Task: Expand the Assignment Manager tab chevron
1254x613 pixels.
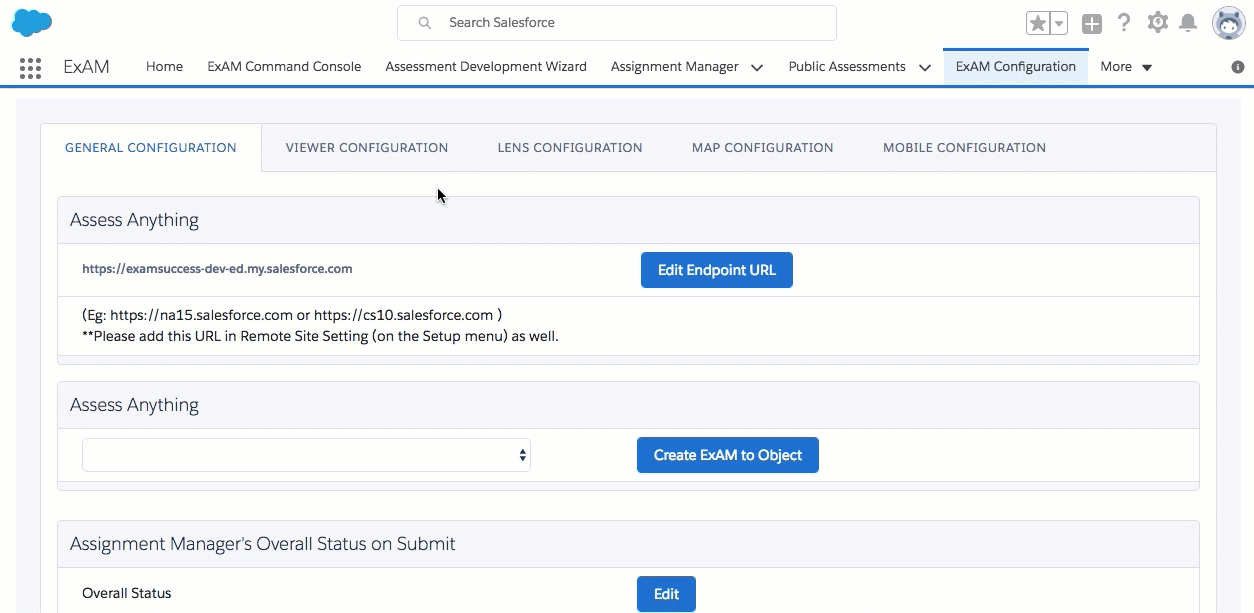Action: coord(757,68)
